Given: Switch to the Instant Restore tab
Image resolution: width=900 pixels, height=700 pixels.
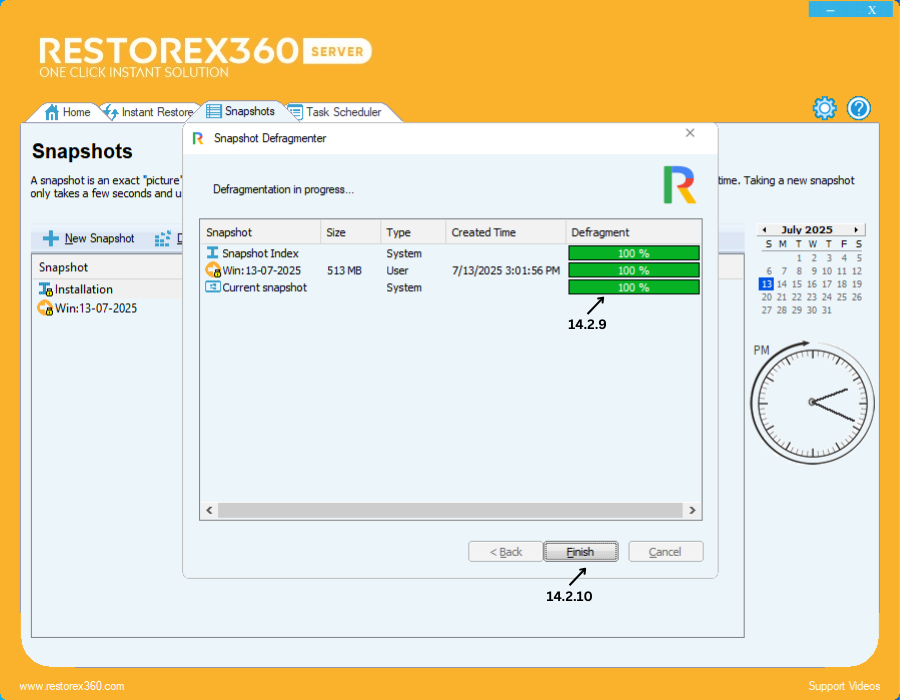Looking at the screenshot, I should click(x=150, y=112).
